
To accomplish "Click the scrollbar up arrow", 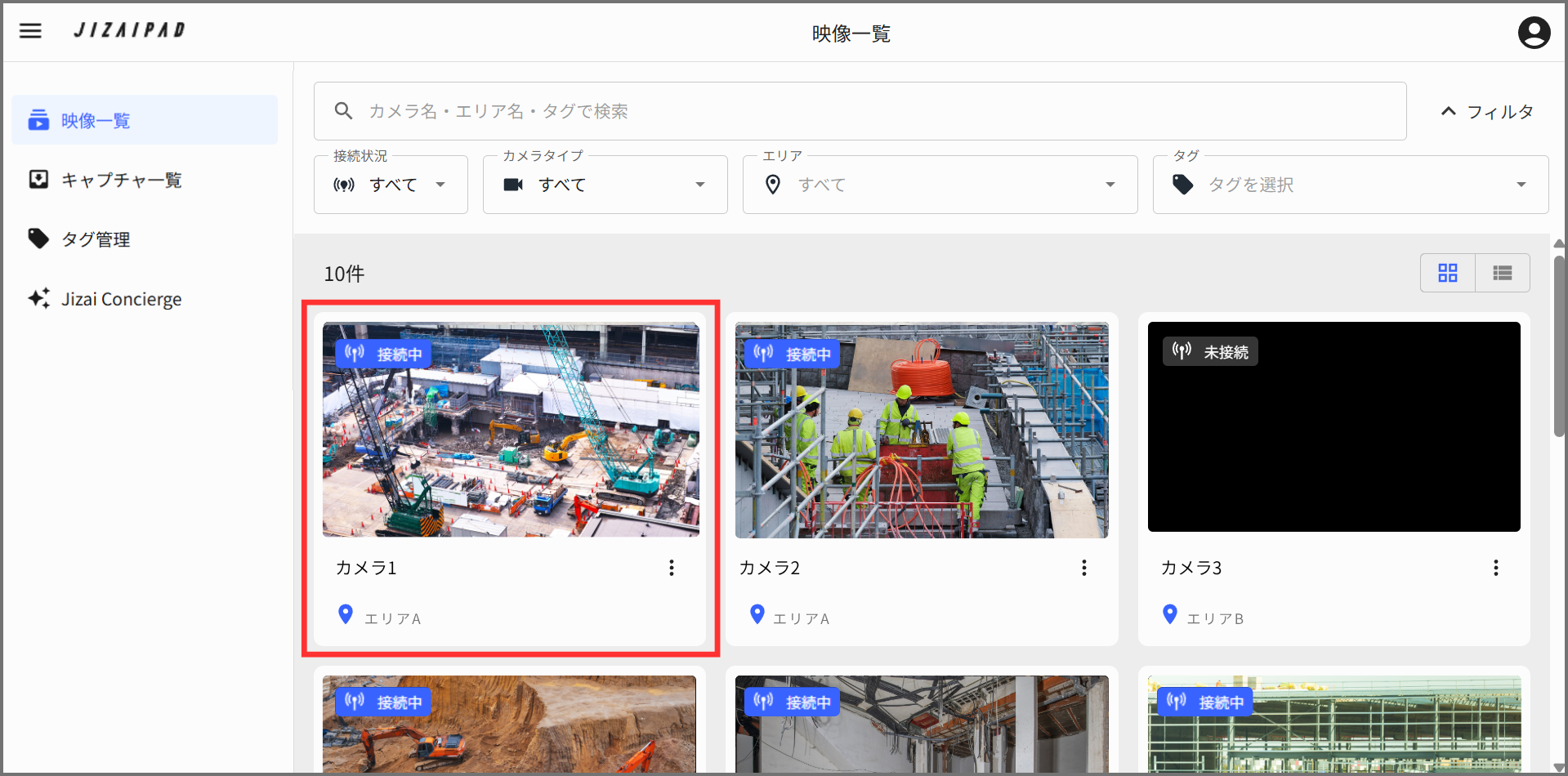I will pyautogui.click(x=1559, y=243).
